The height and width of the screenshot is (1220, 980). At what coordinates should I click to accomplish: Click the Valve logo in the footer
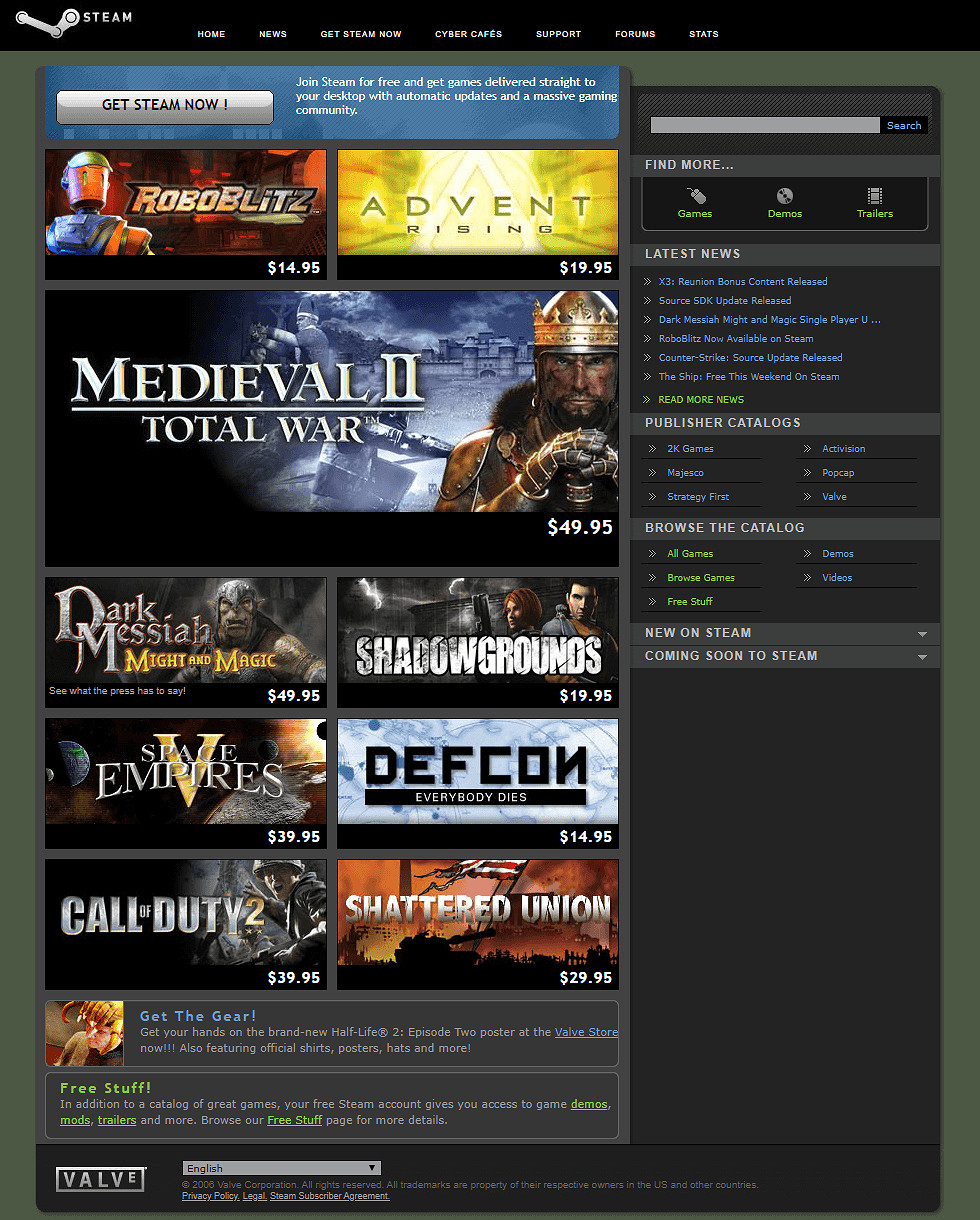[x=100, y=1179]
